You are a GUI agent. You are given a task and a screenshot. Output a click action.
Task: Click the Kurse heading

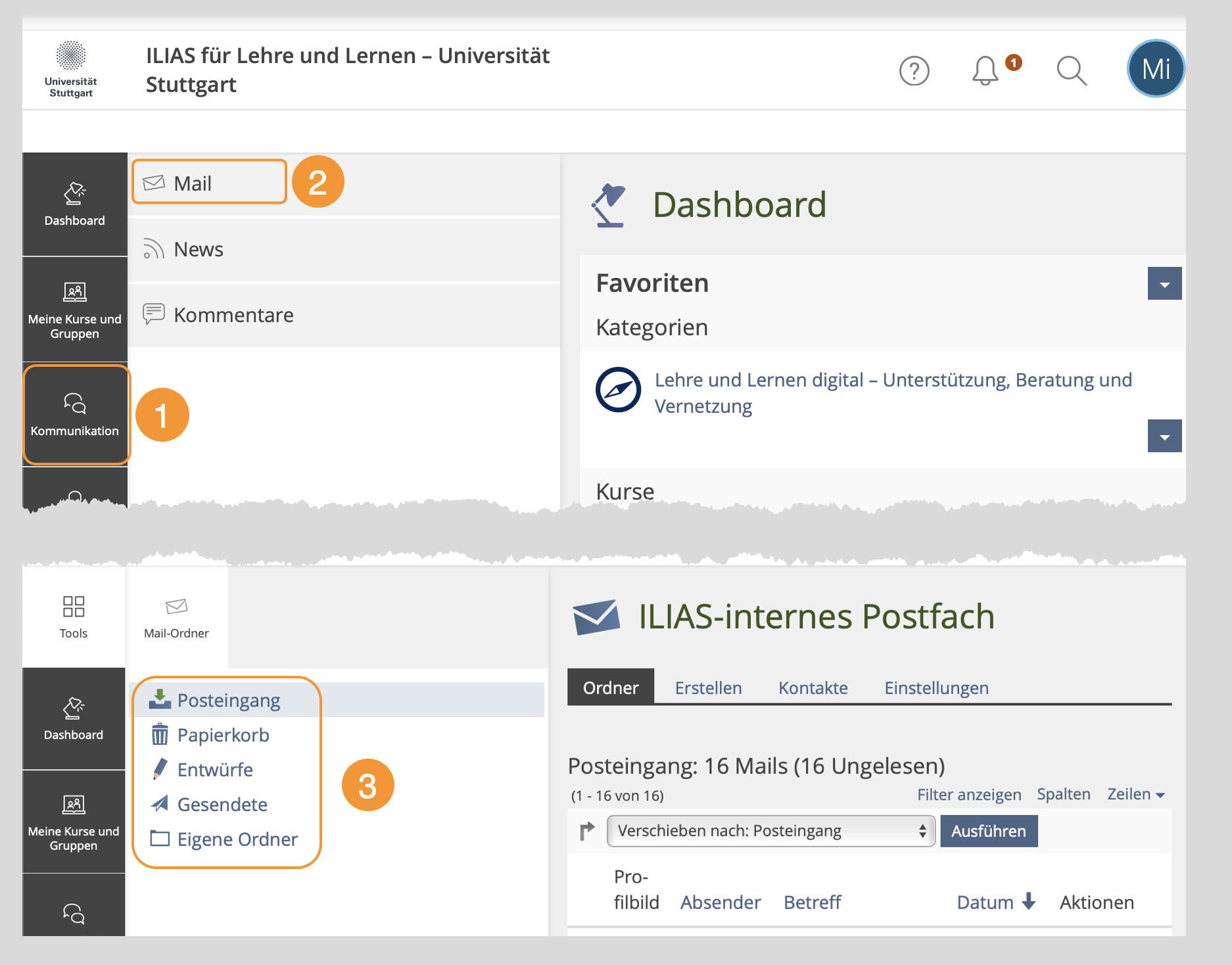(x=625, y=491)
